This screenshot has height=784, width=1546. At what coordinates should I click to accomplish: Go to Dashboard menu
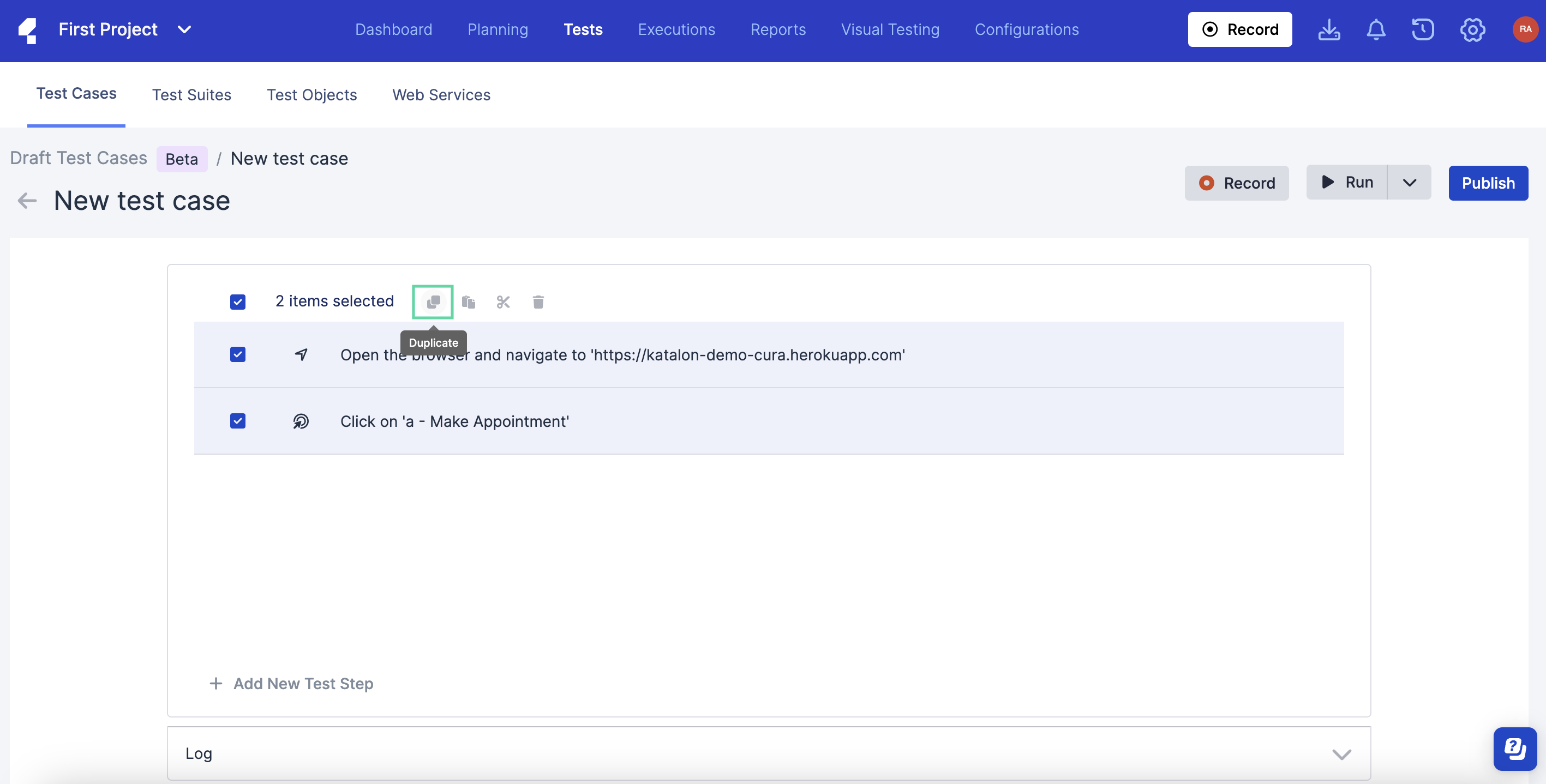pos(393,29)
